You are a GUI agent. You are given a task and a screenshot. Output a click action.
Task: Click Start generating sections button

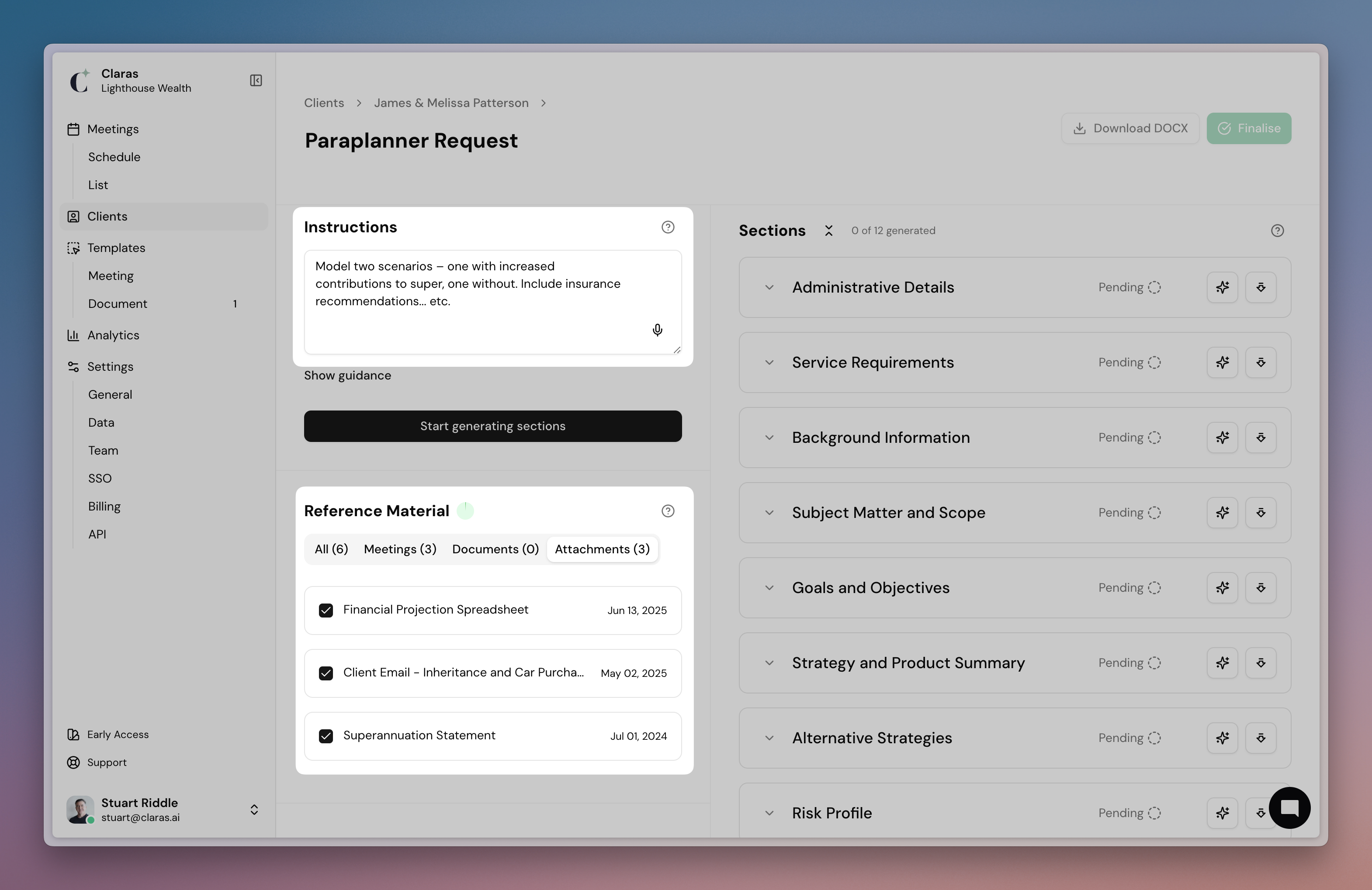click(493, 426)
